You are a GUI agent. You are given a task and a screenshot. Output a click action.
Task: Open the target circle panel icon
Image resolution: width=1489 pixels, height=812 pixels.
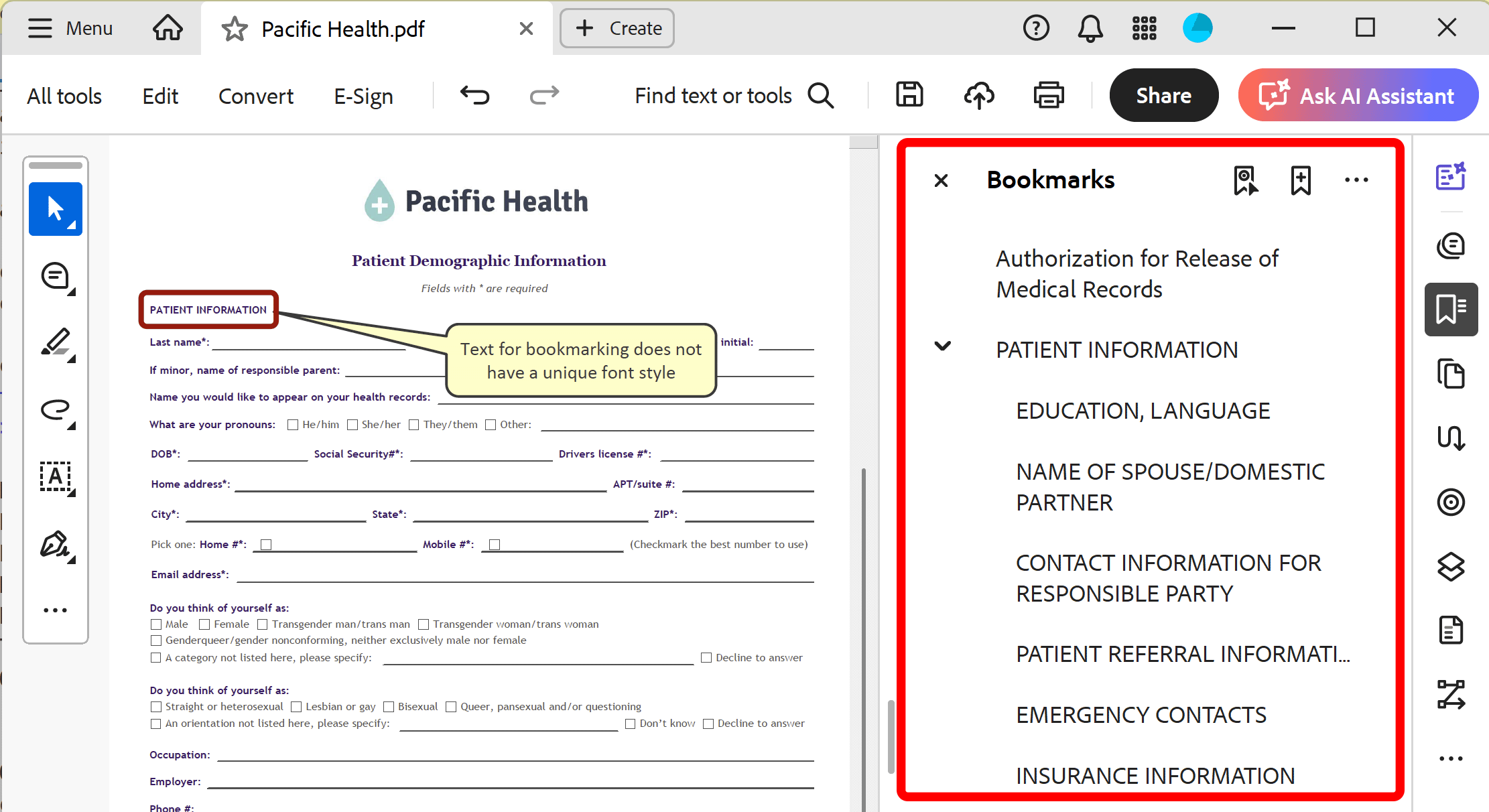tap(1451, 502)
